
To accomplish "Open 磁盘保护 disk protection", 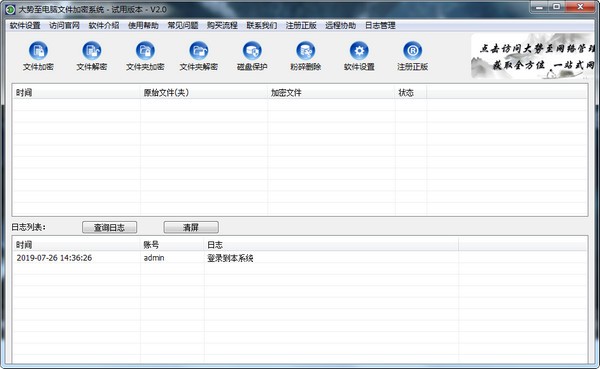I will pyautogui.click(x=252, y=56).
